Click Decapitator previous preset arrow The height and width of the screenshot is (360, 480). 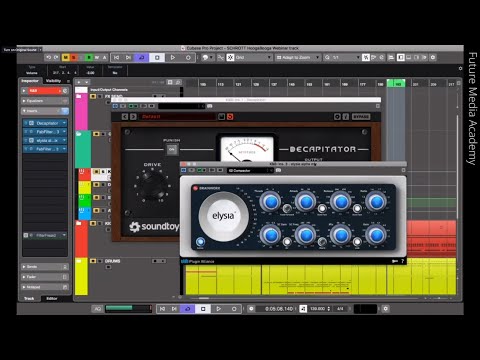pos(125,117)
